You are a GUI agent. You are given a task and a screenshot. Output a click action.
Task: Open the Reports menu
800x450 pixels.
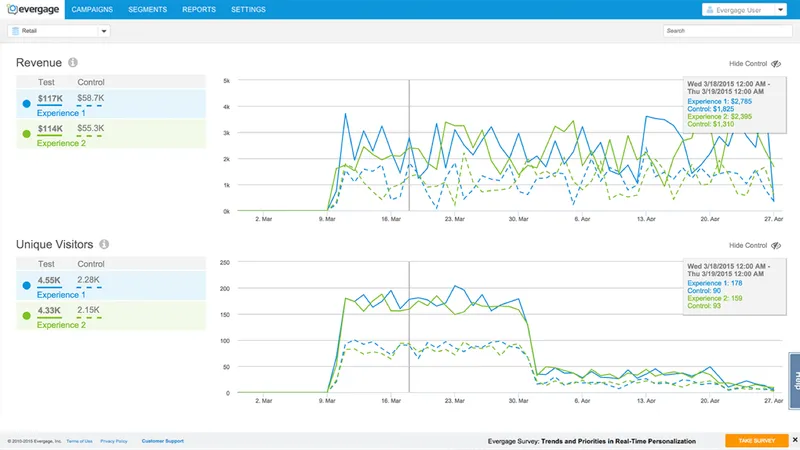point(199,9)
